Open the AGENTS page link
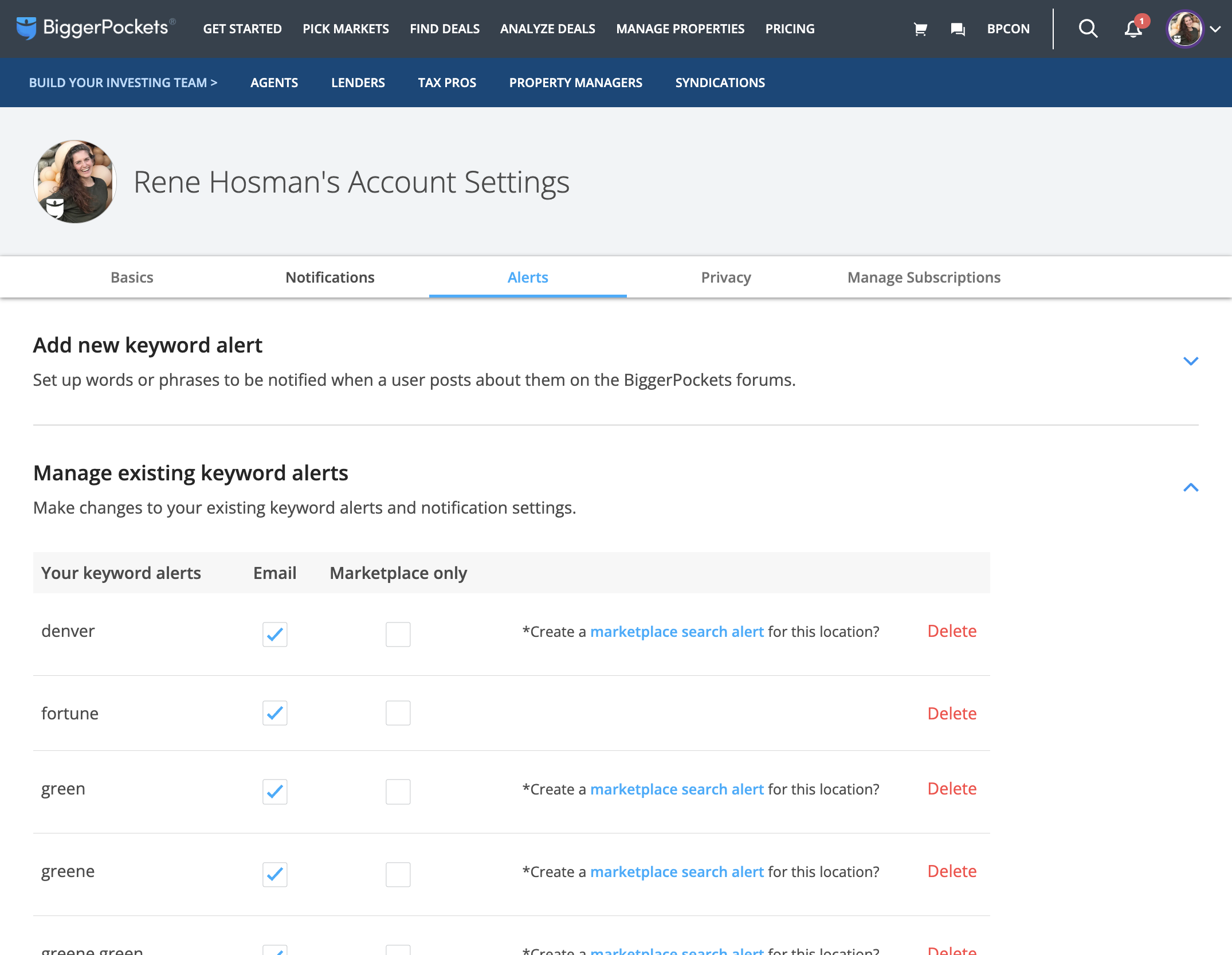1232x955 pixels. coord(274,83)
